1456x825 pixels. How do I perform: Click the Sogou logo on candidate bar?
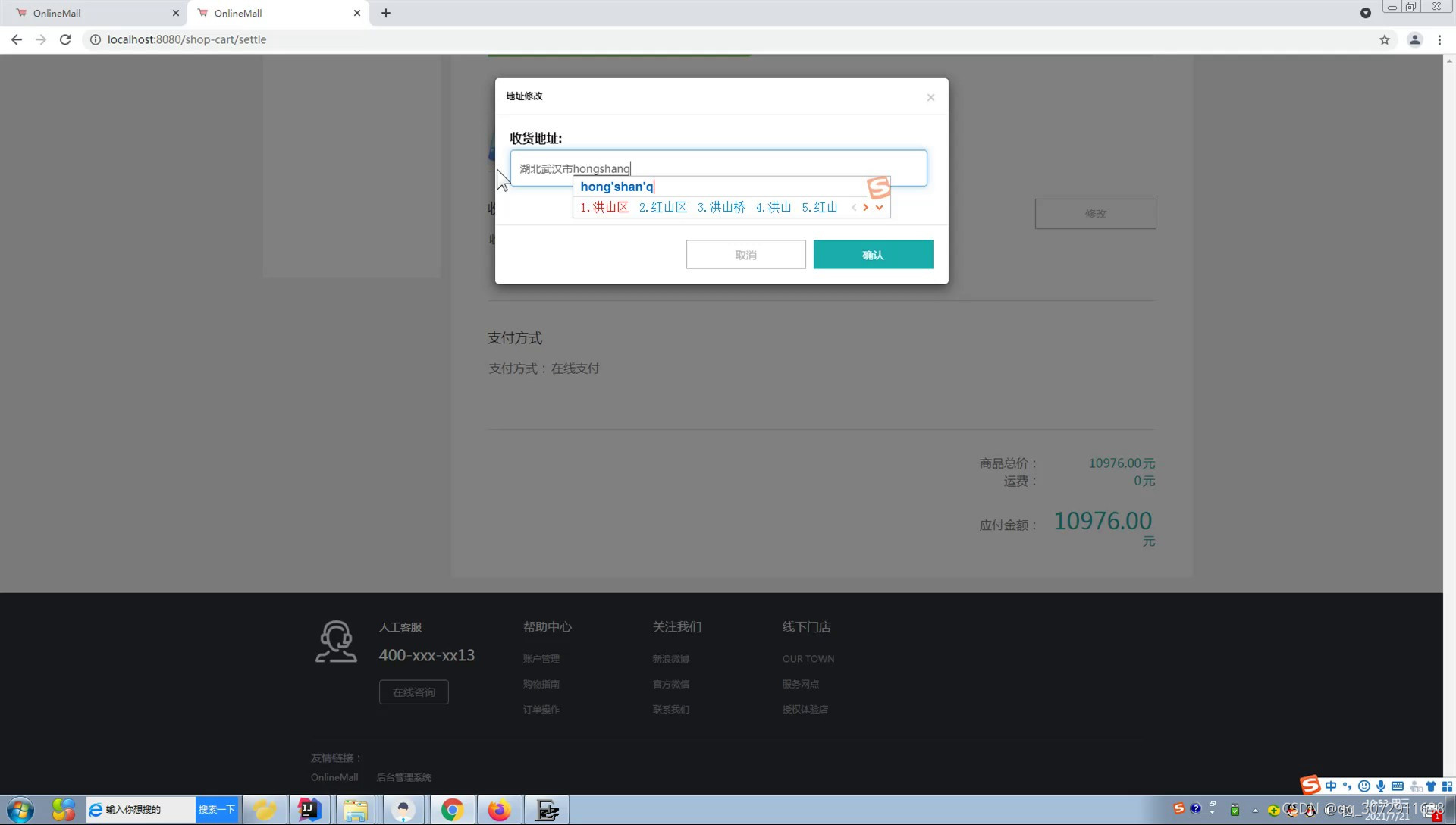click(x=878, y=187)
